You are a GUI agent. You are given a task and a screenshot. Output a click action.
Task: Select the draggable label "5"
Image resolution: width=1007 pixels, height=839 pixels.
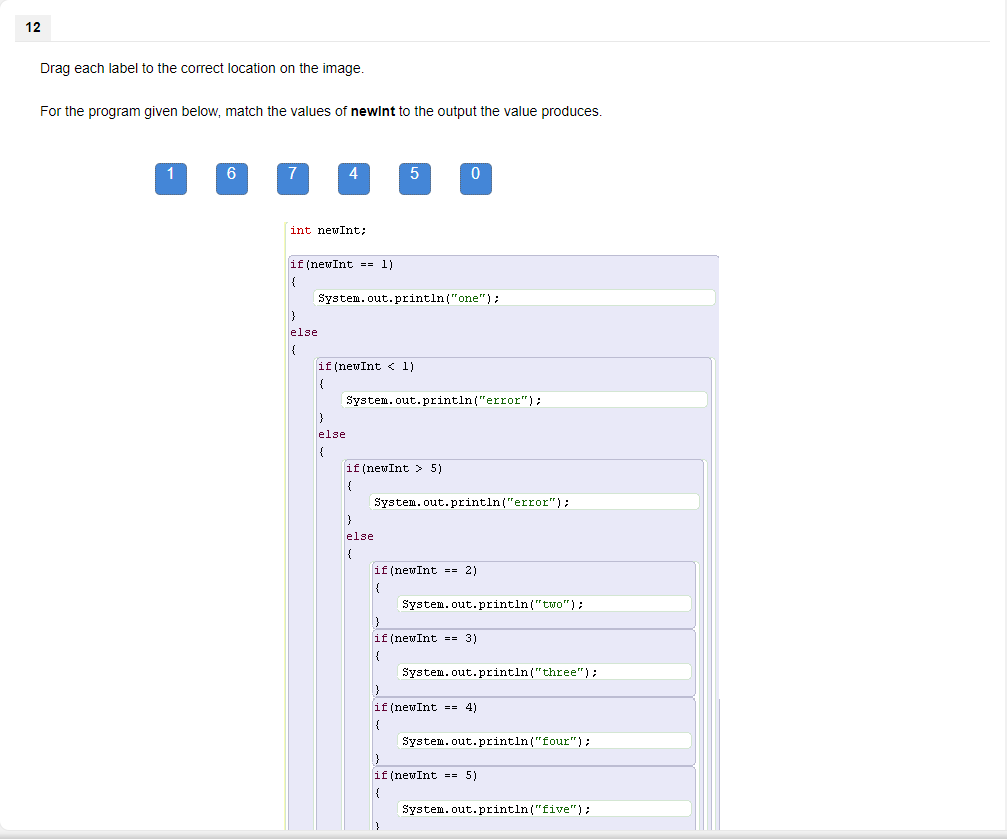click(x=414, y=178)
